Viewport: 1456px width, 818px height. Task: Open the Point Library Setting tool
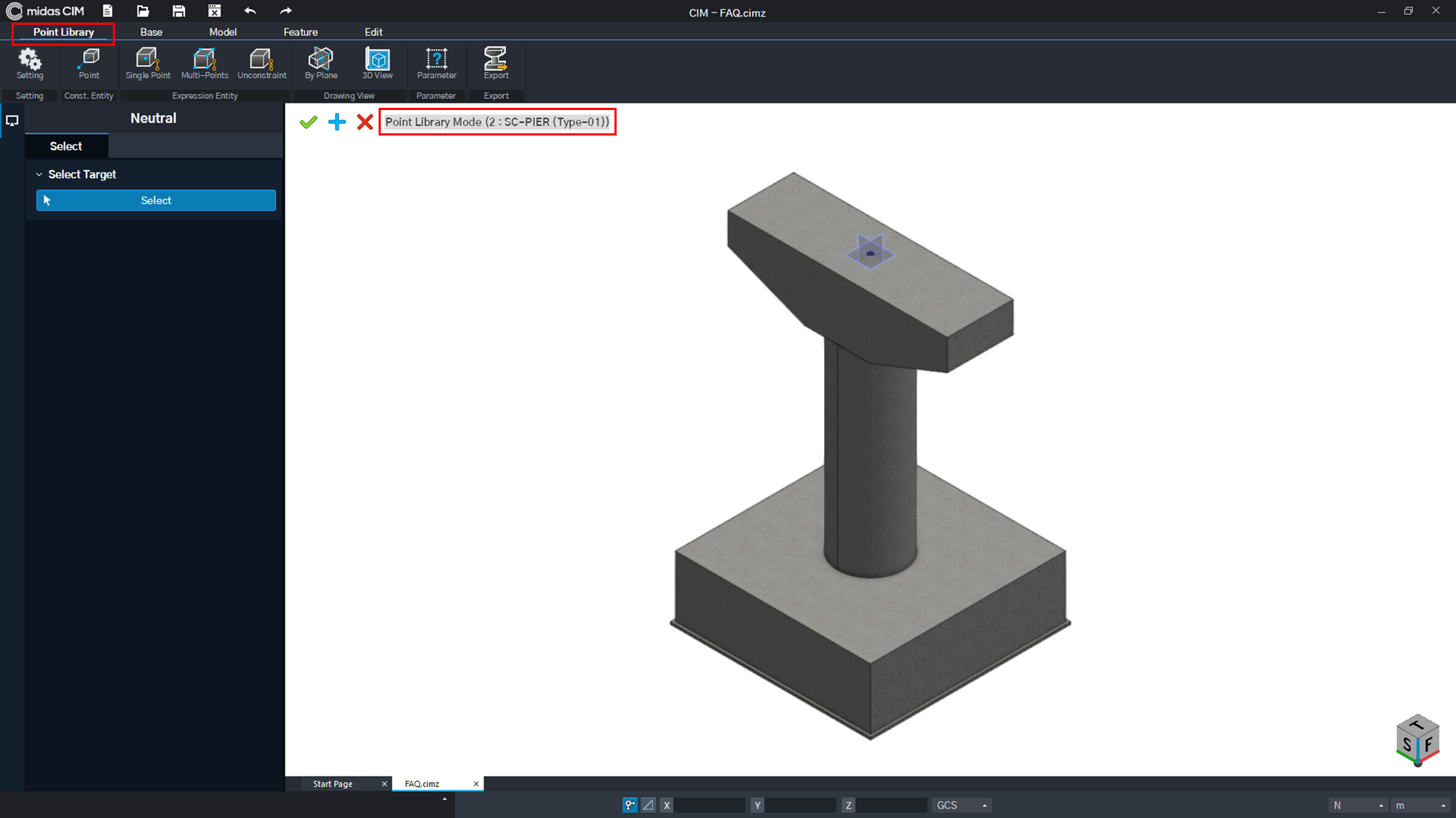coord(30,63)
